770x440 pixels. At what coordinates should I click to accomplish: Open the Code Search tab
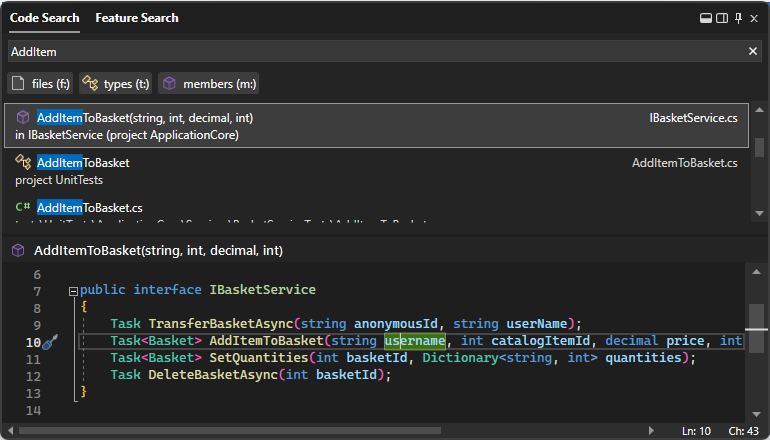coord(44,18)
